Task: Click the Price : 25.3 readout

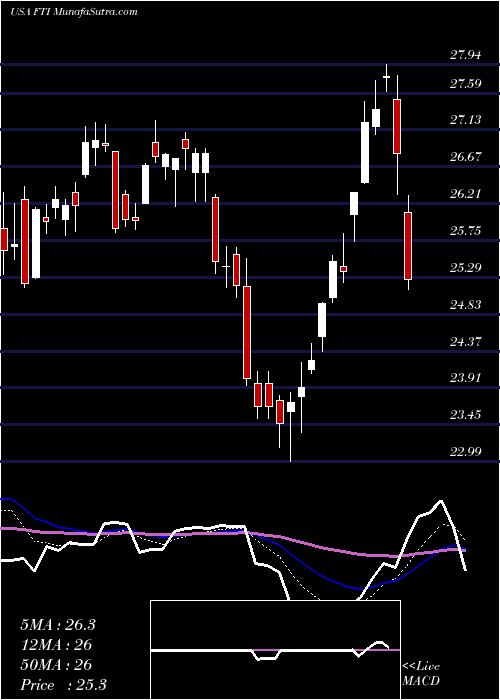Action: (63, 685)
